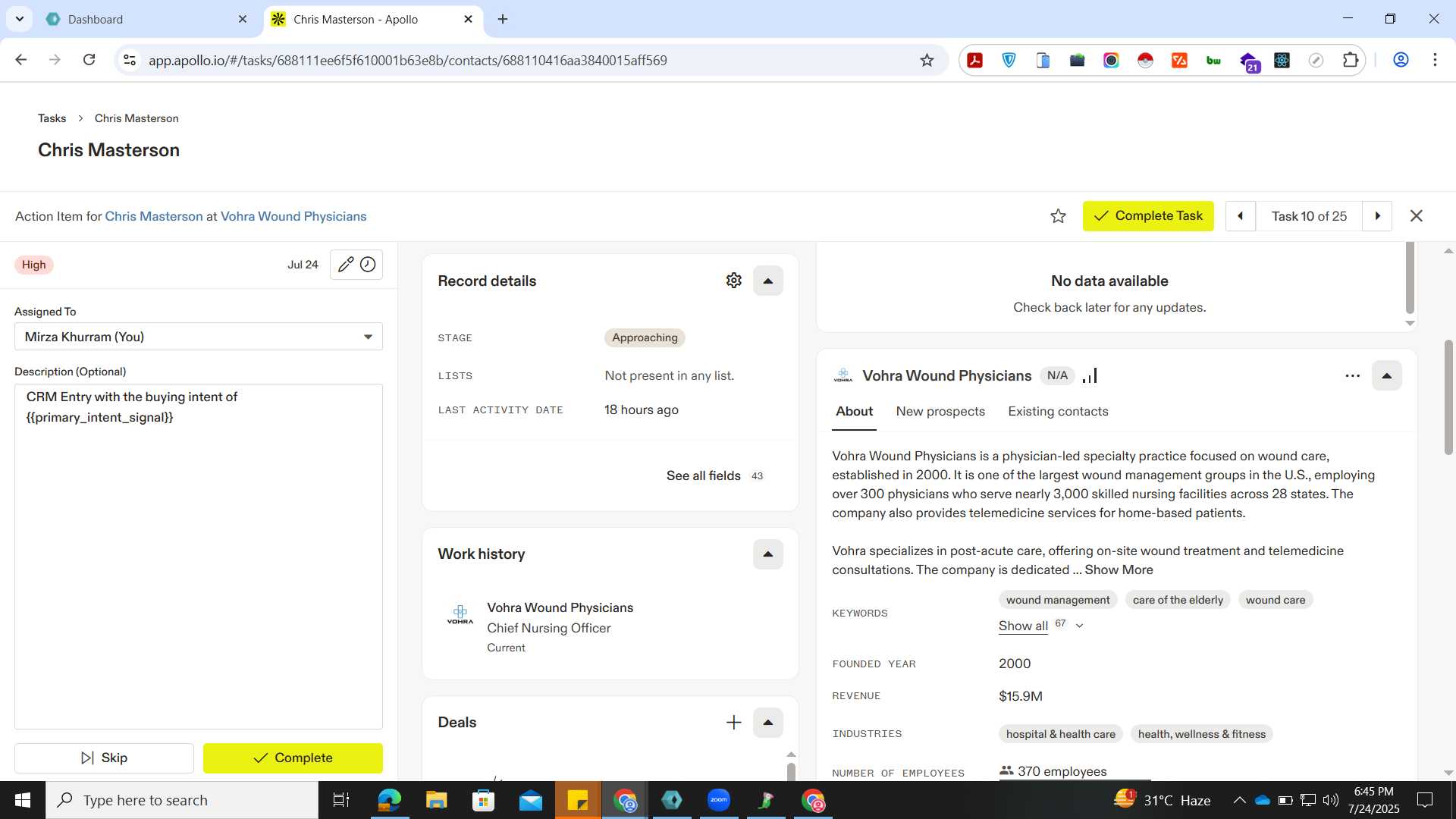Click in the Description text area
Viewport: 1456px width, 819px height.
point(199,557)
